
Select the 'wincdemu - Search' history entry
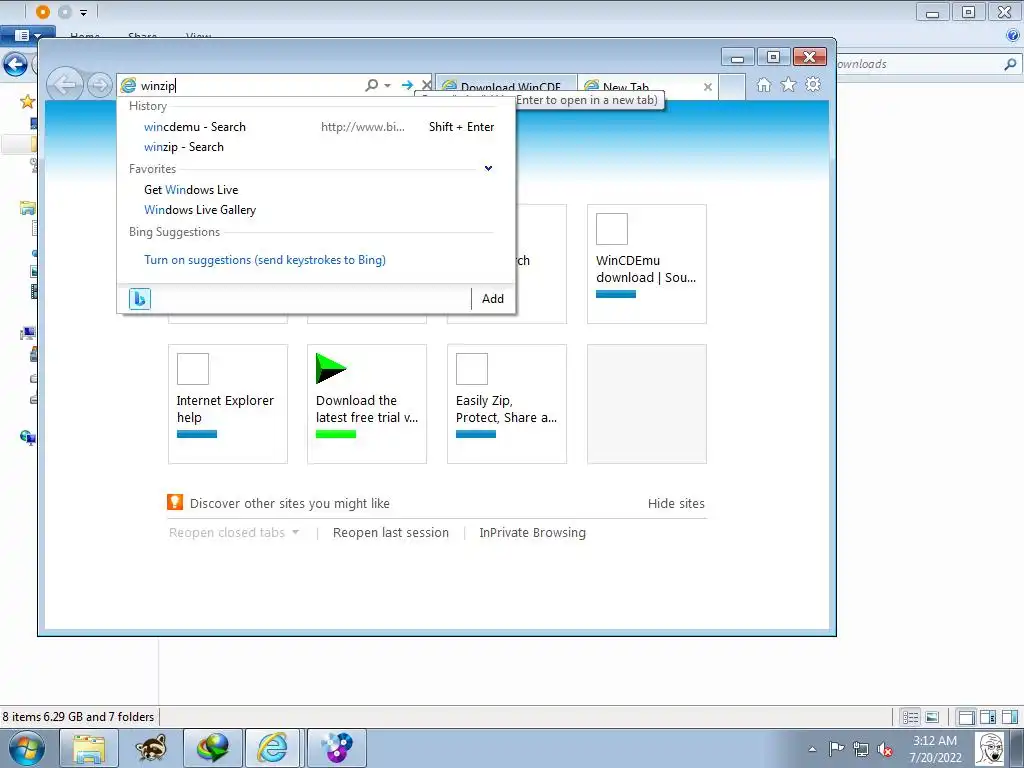[x=195, y=127]
